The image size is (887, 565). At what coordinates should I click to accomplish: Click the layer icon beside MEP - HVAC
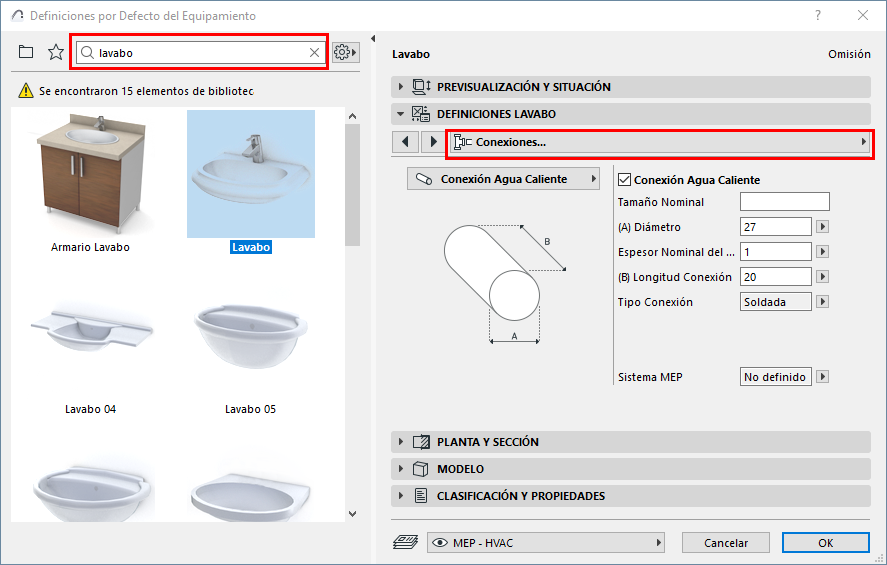point(406,542)
